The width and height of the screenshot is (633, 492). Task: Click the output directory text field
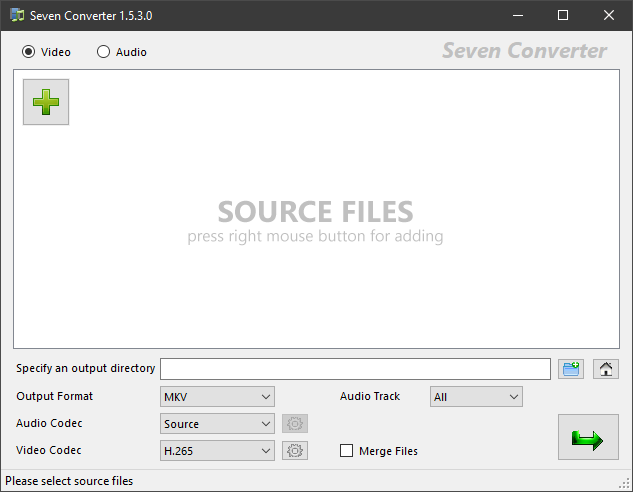pos(355,369)
